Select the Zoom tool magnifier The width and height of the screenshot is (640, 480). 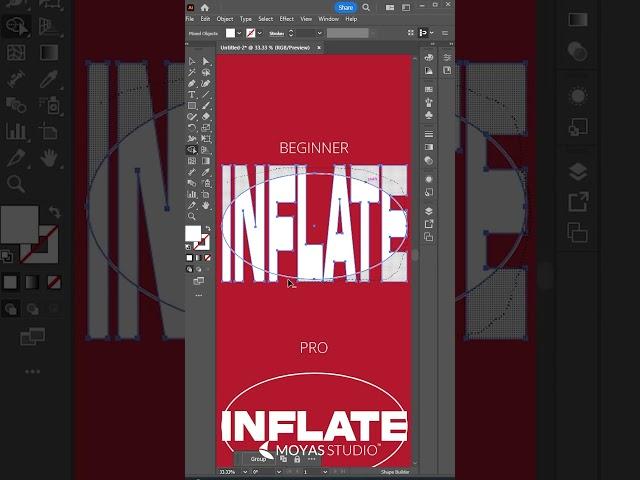click(191, 216)
